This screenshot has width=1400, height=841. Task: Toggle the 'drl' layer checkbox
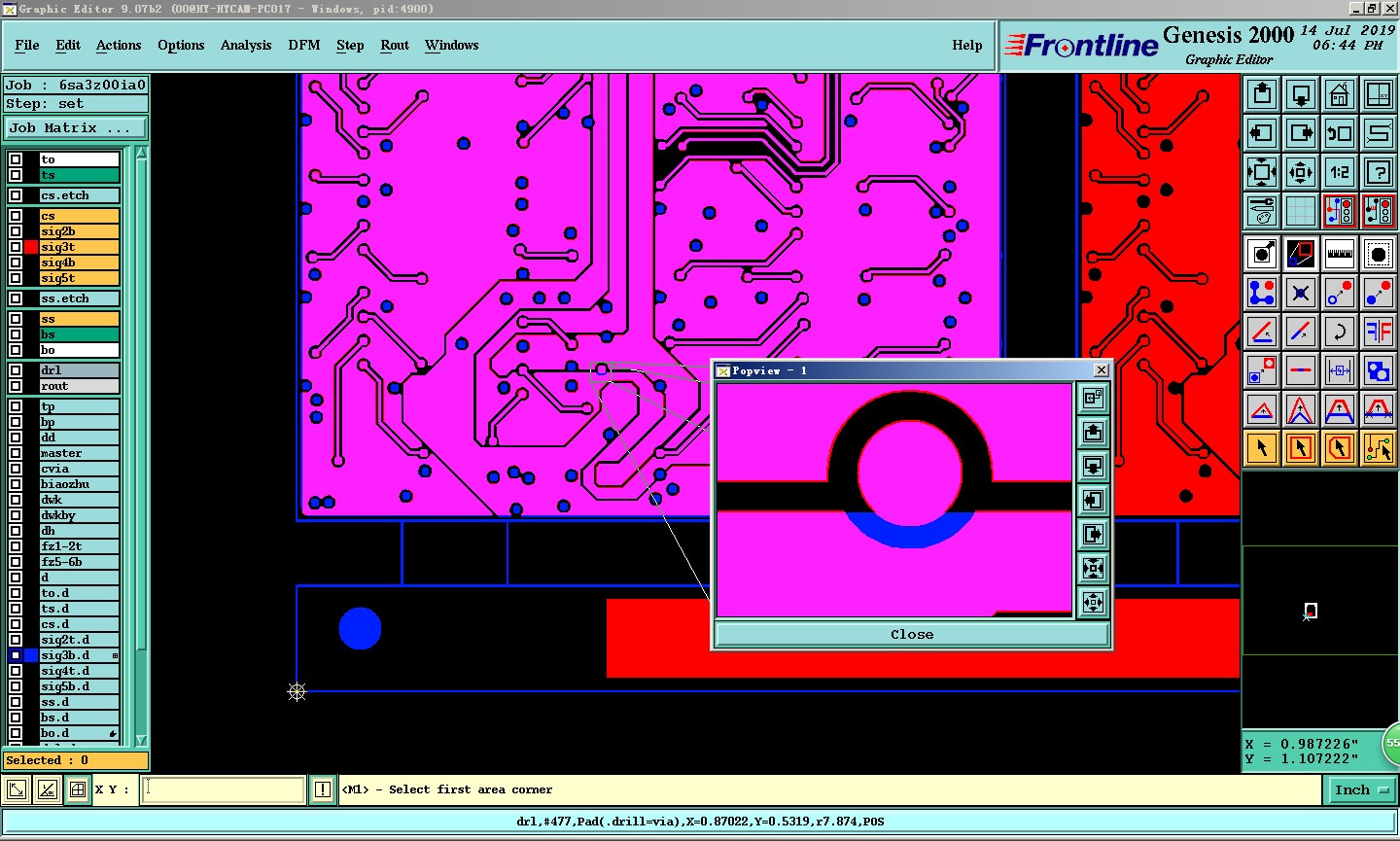coord(16,370)
